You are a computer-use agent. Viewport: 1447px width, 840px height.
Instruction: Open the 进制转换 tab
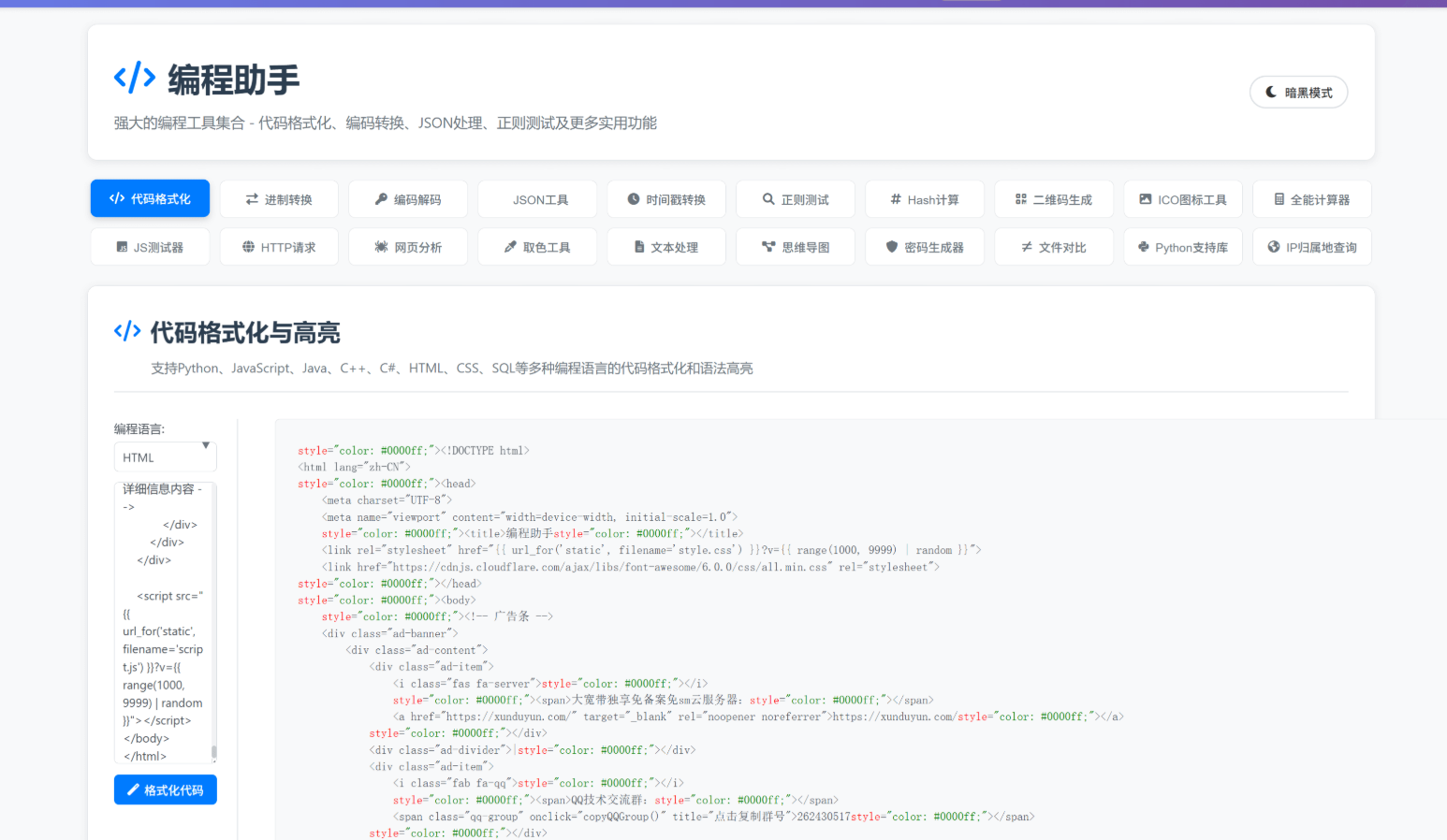point(279,199)
